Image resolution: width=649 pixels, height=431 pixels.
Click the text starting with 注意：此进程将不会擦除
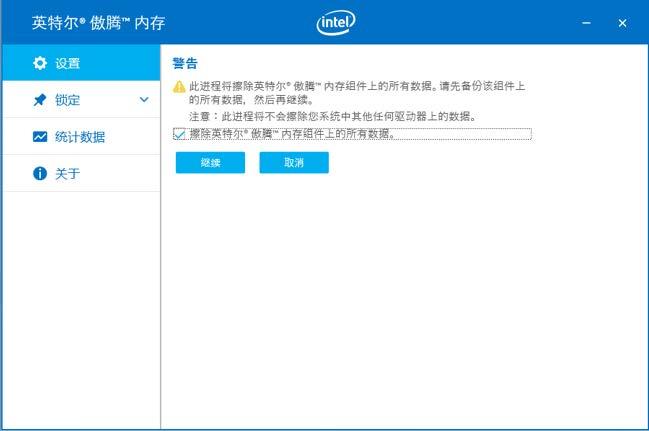[332, 116]
